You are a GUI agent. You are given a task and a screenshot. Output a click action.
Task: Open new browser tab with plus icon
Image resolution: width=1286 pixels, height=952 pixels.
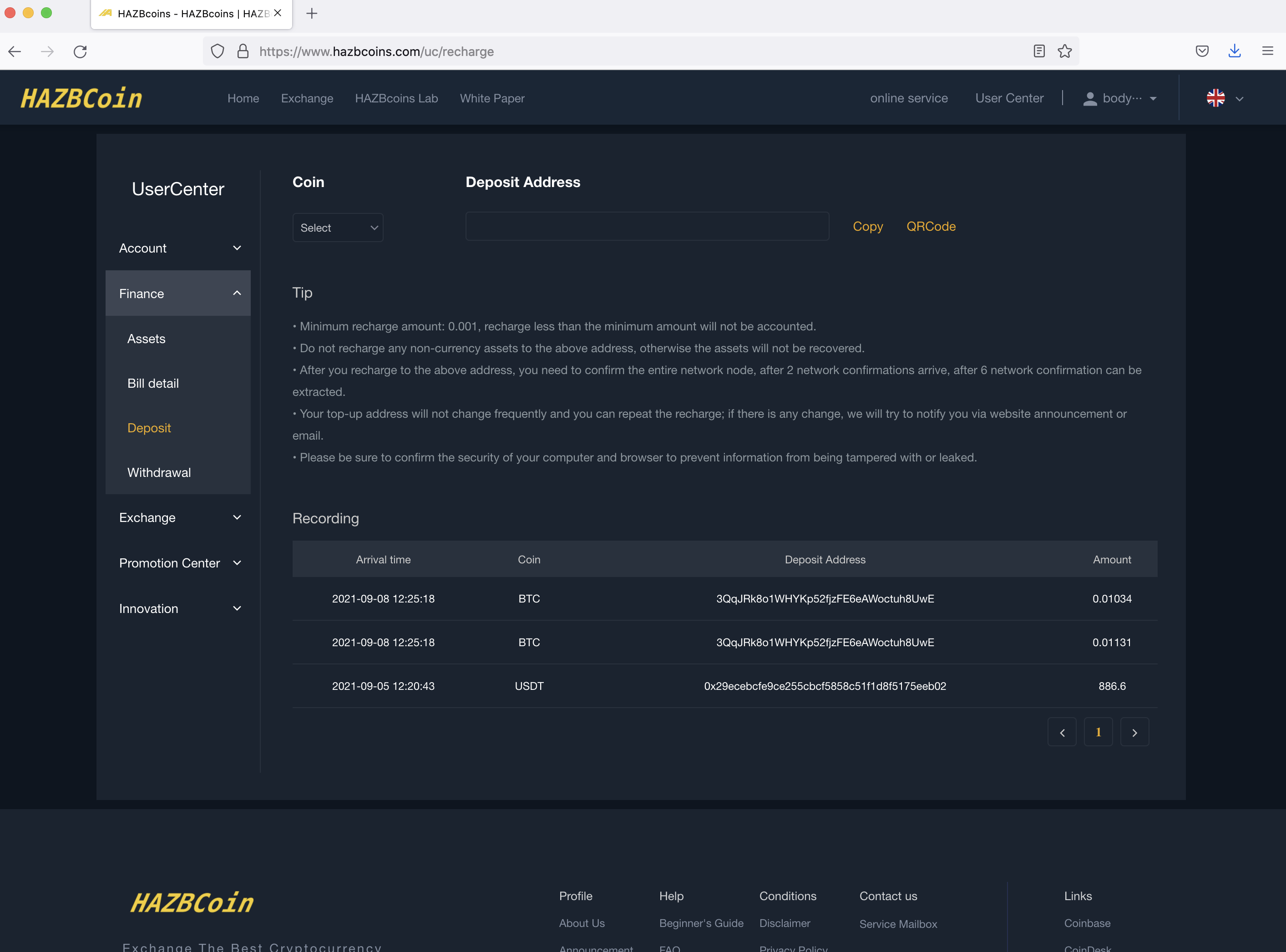click(x=312, y=13)
